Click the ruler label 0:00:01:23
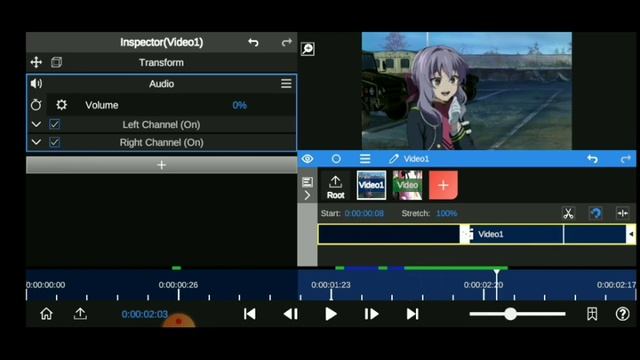This screenshot has height=360, width=640. [x=331, y=285]
